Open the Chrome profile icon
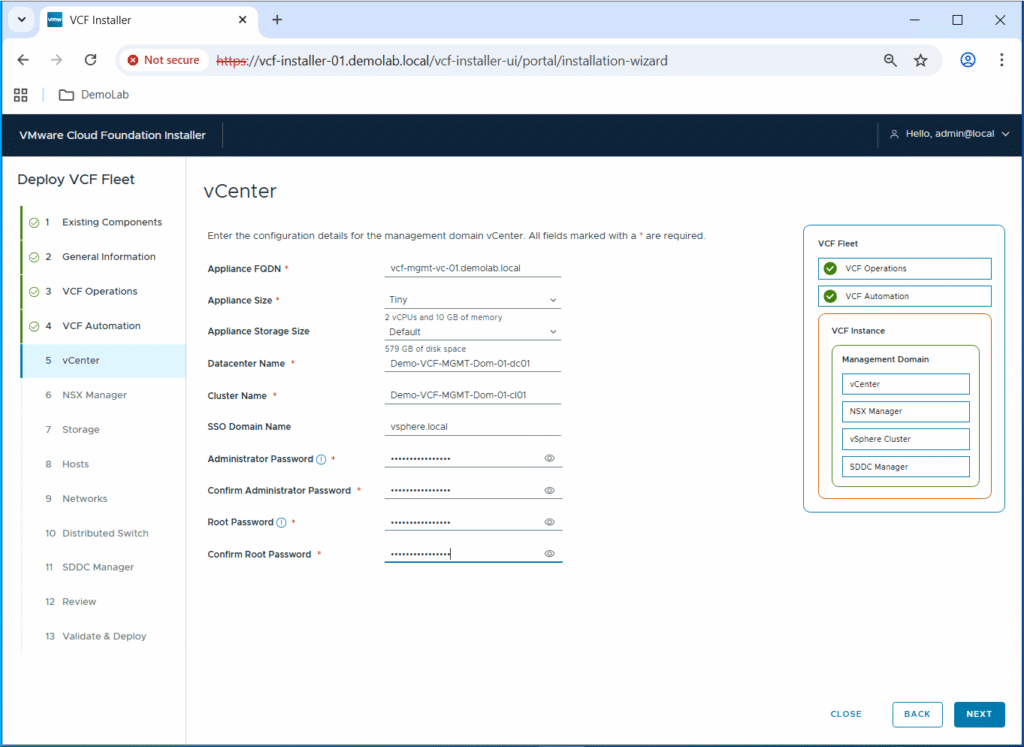Screen dimensions: 1024x747 (x=967, y=60)
